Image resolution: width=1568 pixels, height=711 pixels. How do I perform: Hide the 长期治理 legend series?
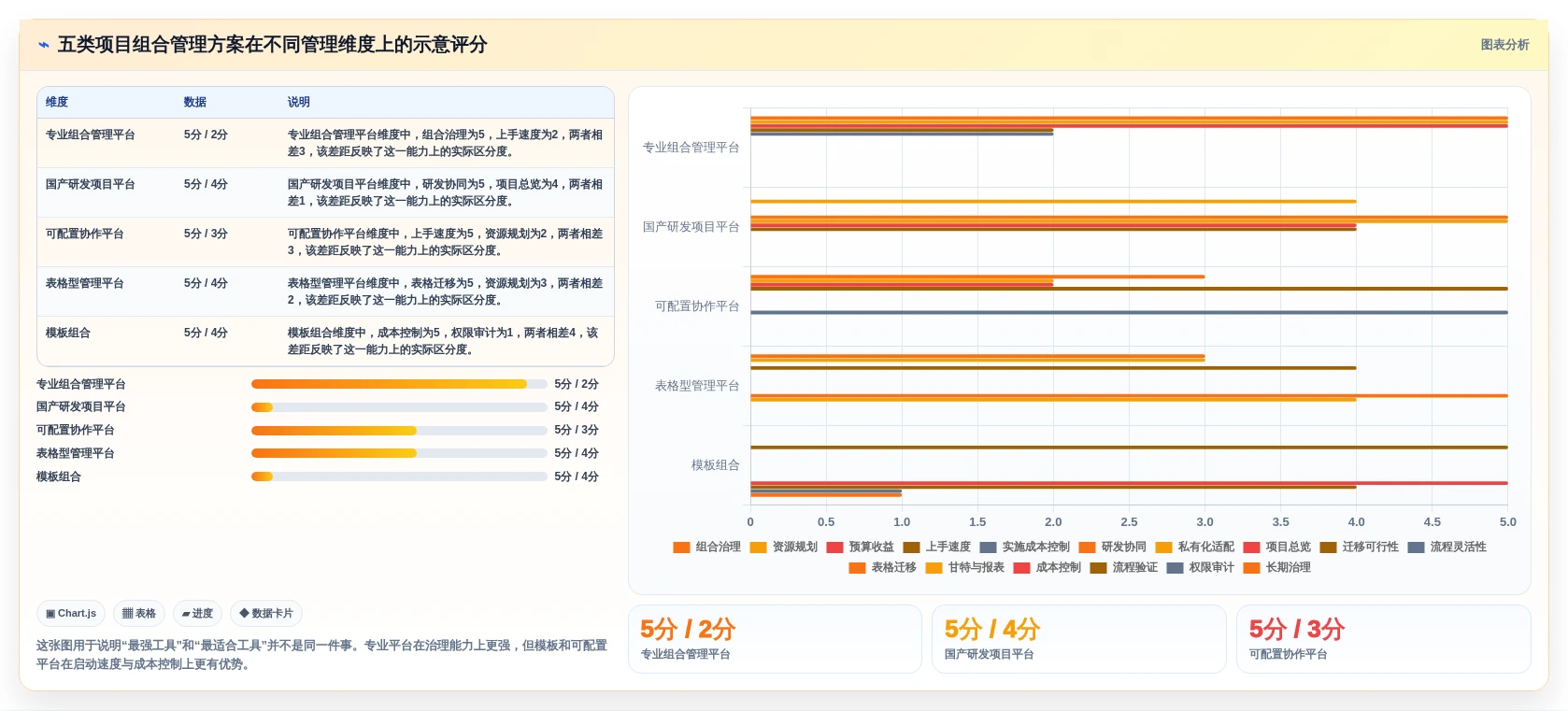pos(1276,567)
